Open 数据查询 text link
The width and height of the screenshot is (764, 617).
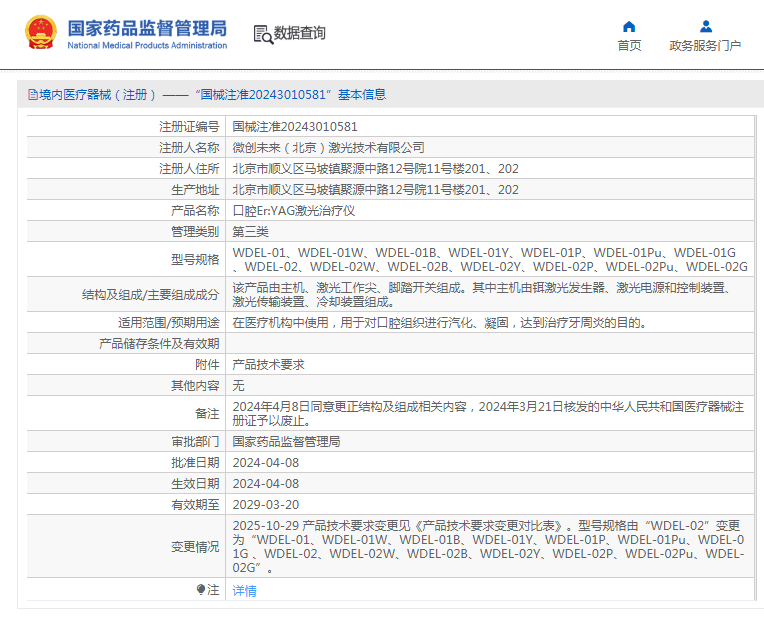coord(299,33)
